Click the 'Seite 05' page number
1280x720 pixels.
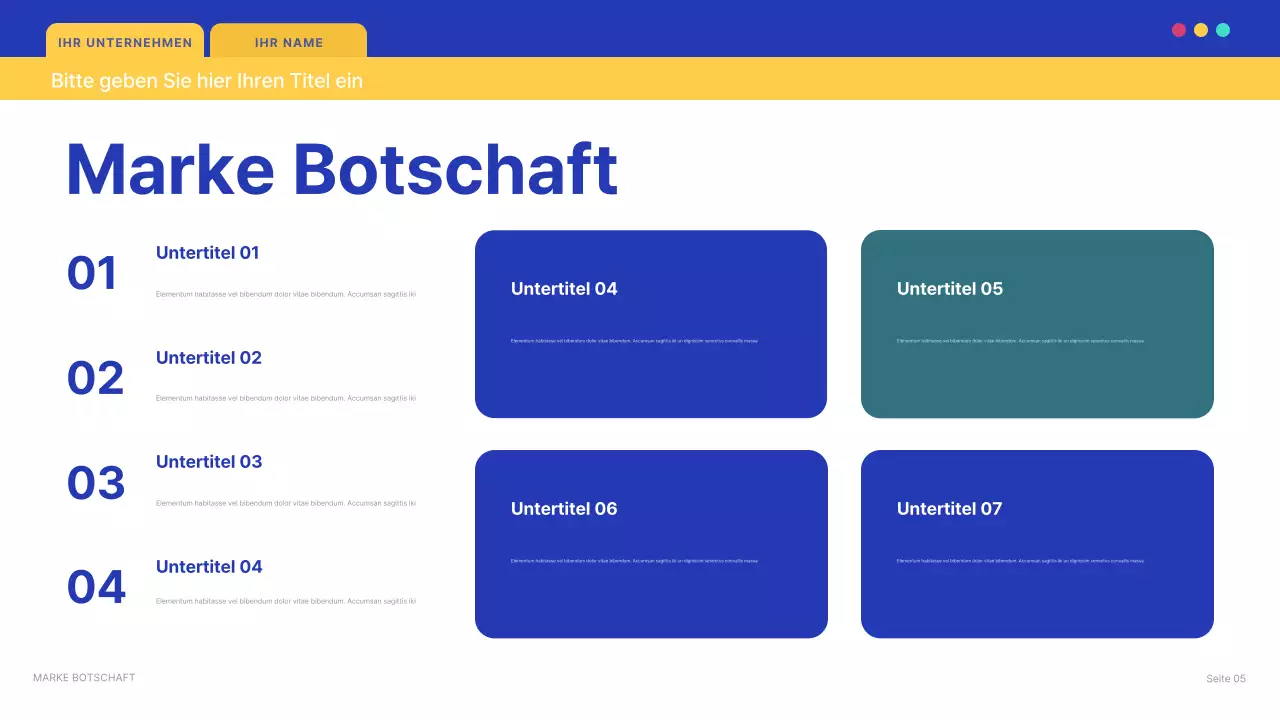[1225, 679]
